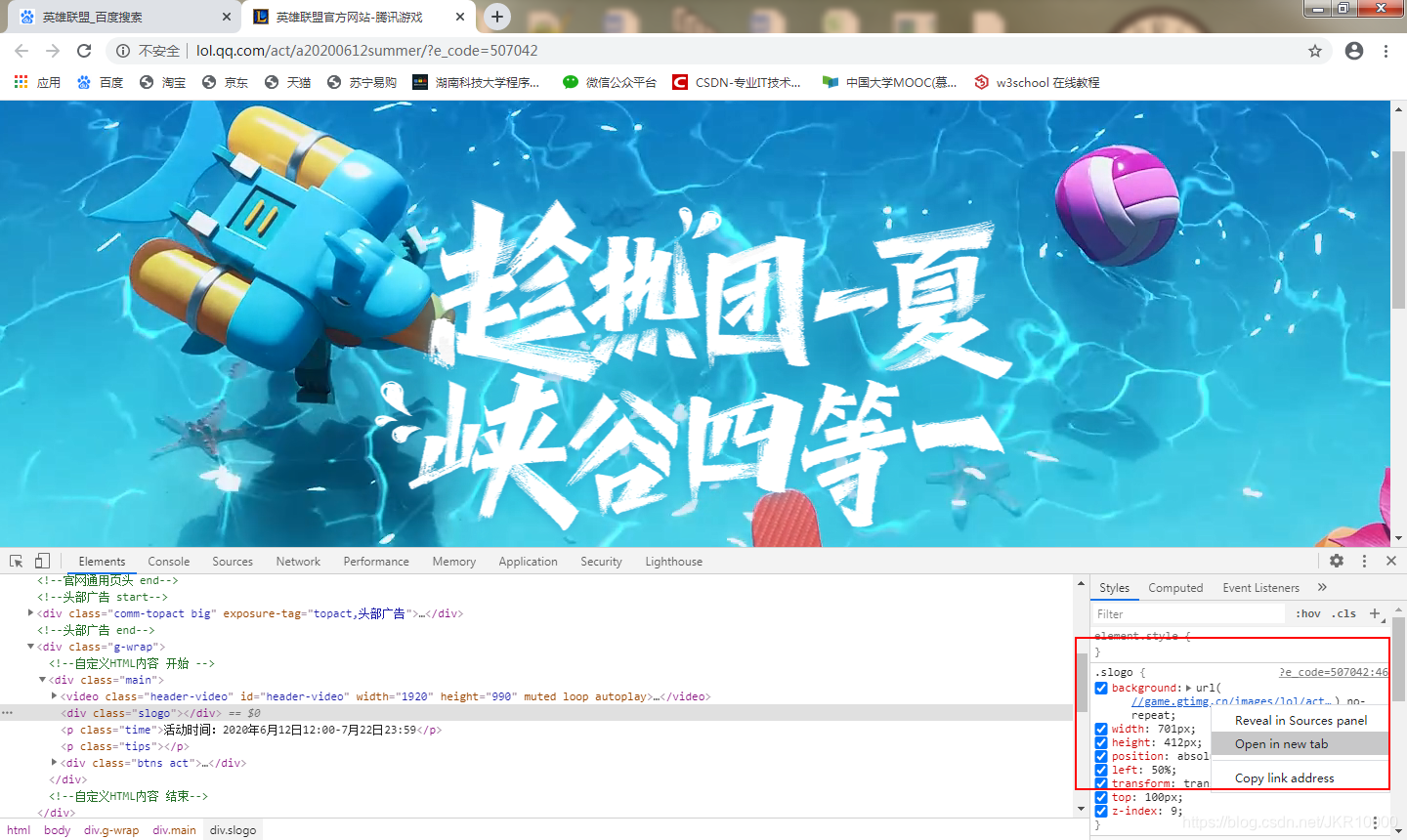Close the DevTools panel
Screen dimensions: 1407x840
1391,561
